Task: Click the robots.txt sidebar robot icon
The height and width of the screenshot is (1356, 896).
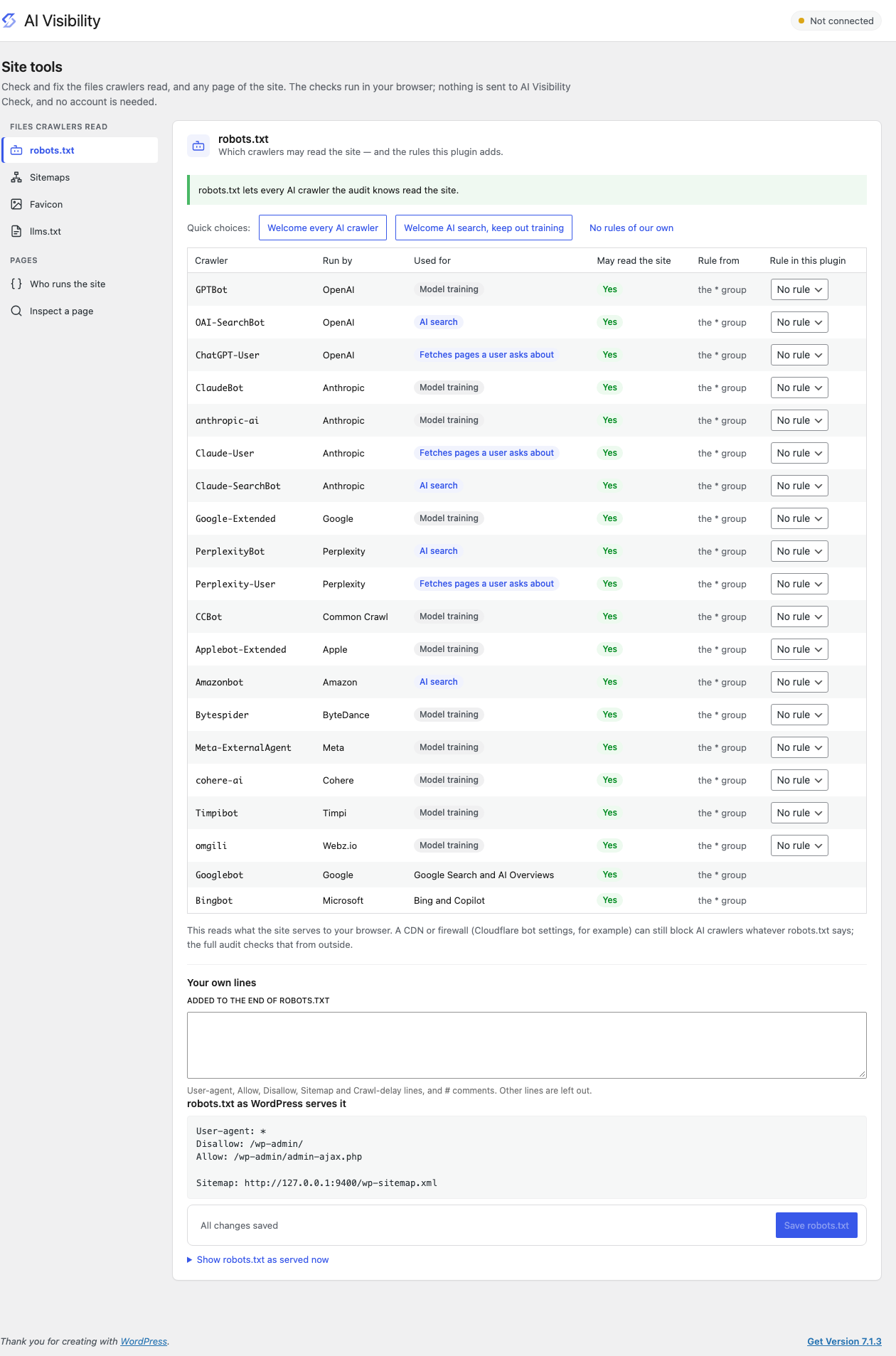Action: coord(16,151)
